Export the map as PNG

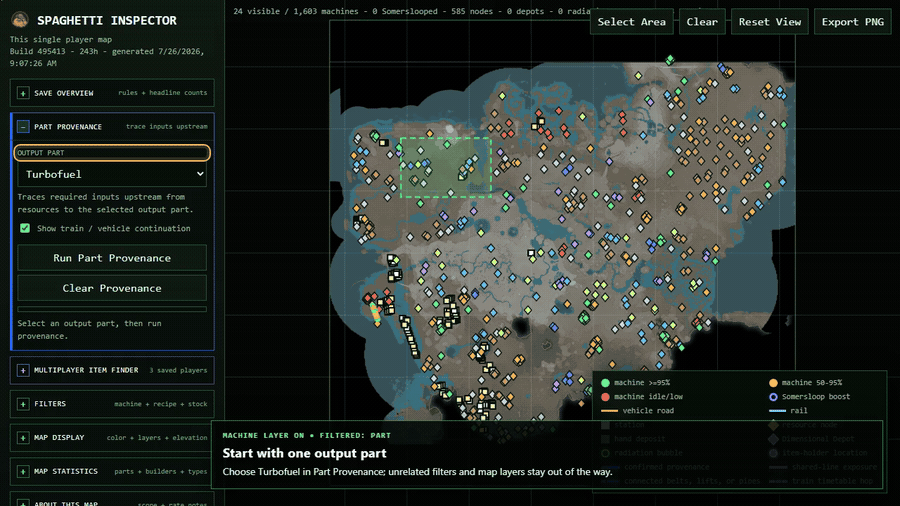(852, 22)
